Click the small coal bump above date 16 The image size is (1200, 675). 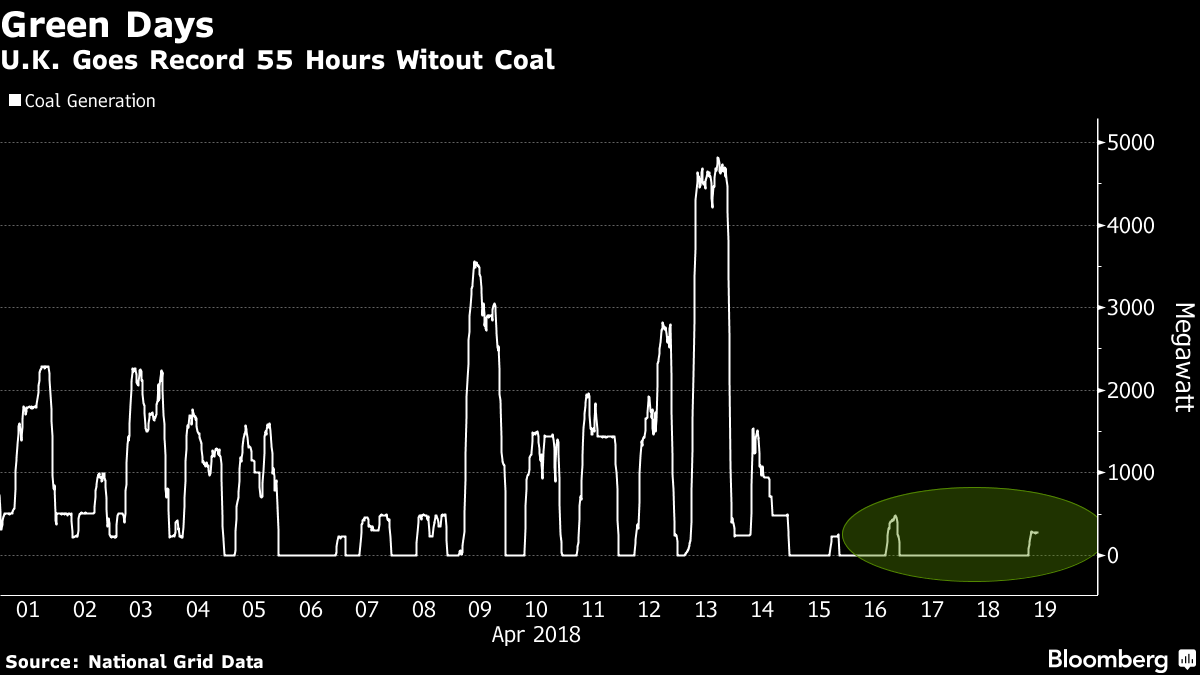pos(893,520)
